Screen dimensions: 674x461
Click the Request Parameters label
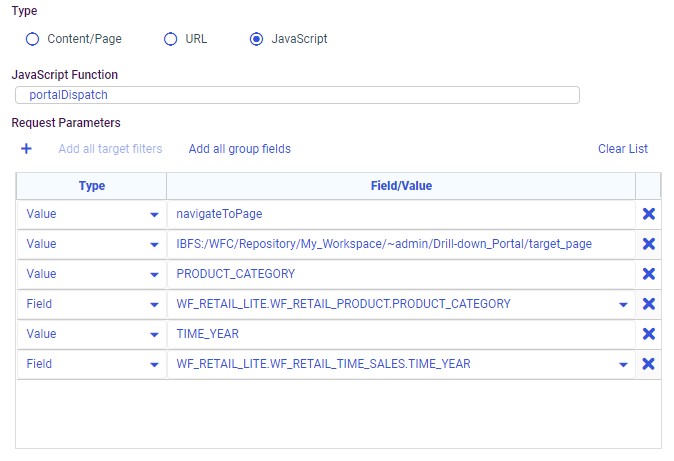[66, 123]
